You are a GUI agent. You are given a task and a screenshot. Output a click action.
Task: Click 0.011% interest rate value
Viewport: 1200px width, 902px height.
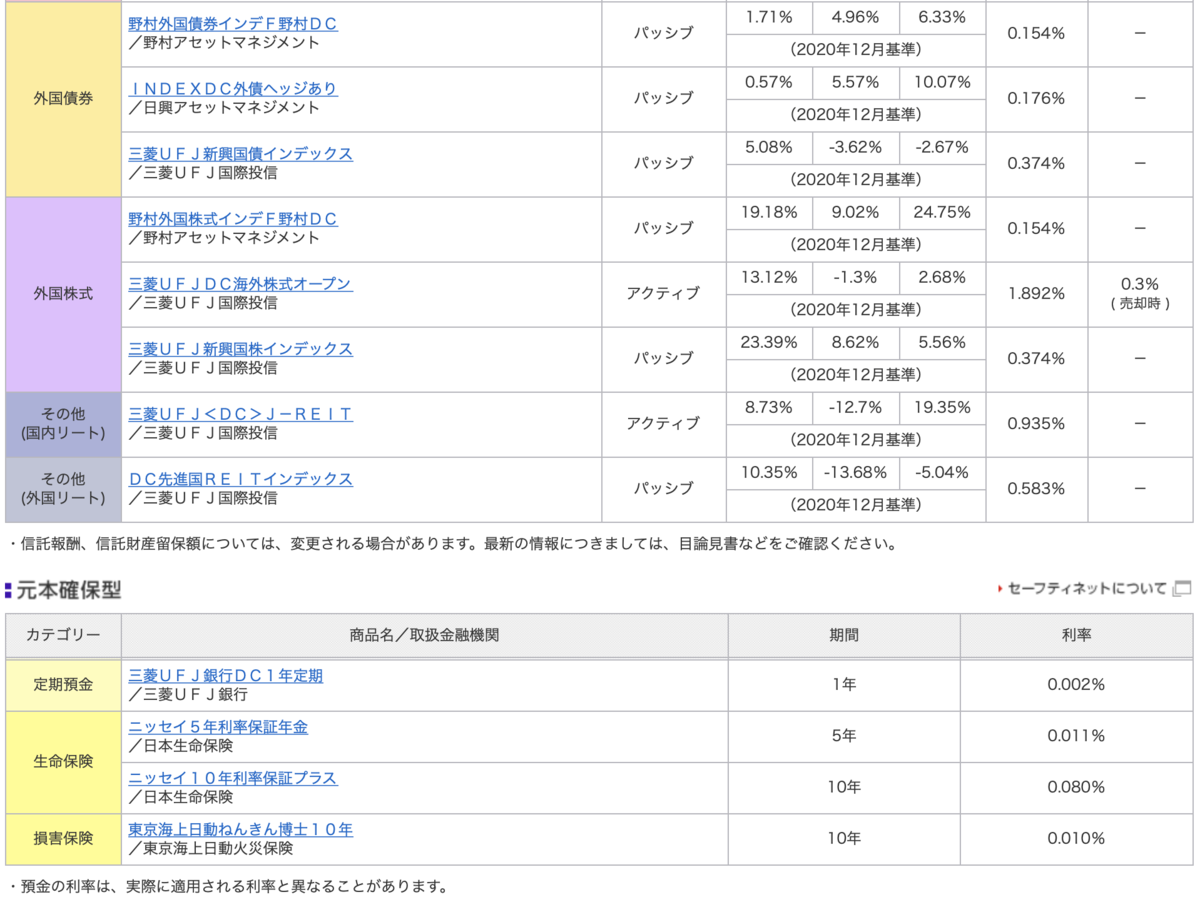(x=1076, y=736)
